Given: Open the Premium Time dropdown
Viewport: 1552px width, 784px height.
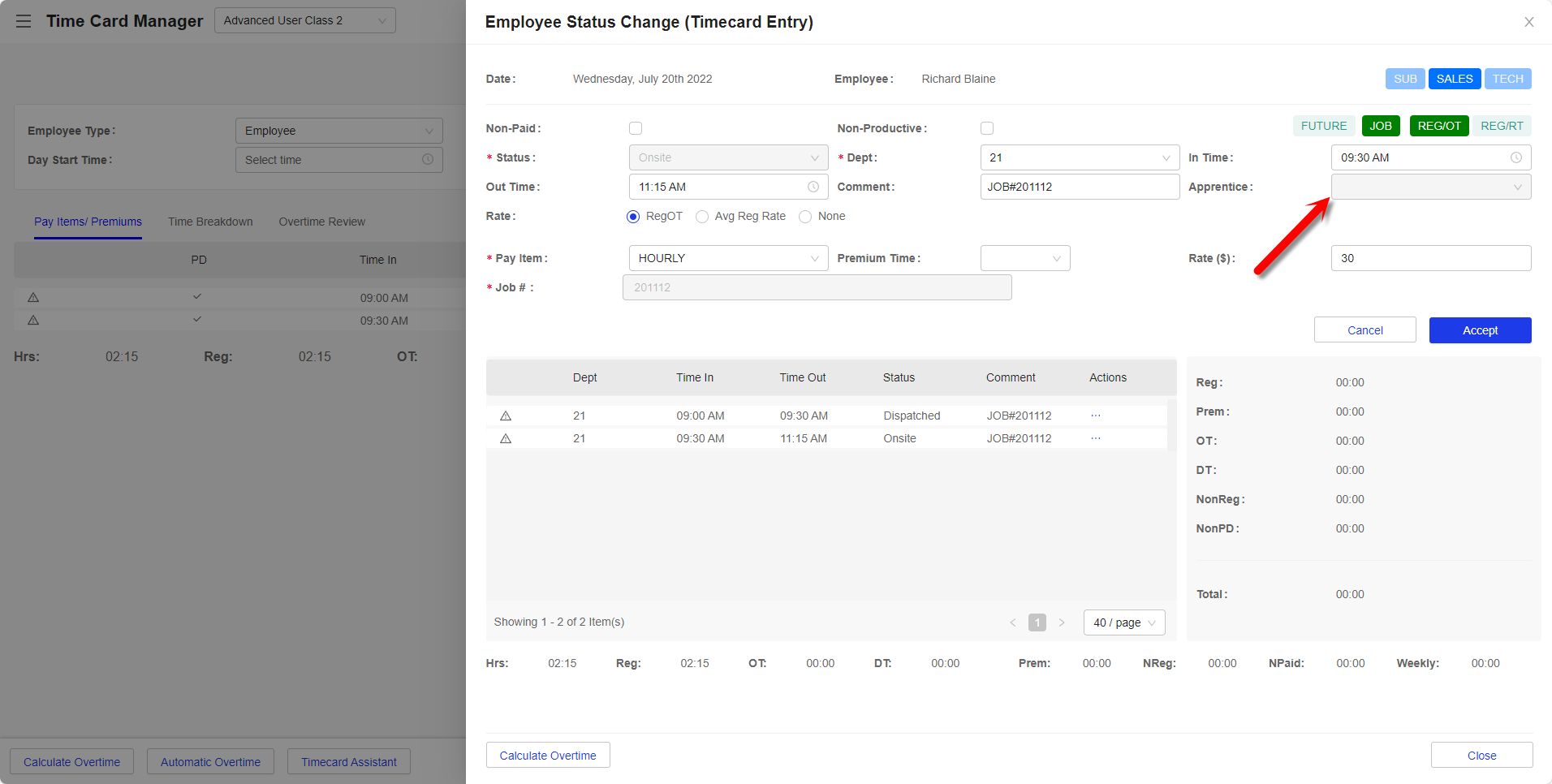Looking at the screenshot, I should pyautogui.click(x=1025, y=258).
